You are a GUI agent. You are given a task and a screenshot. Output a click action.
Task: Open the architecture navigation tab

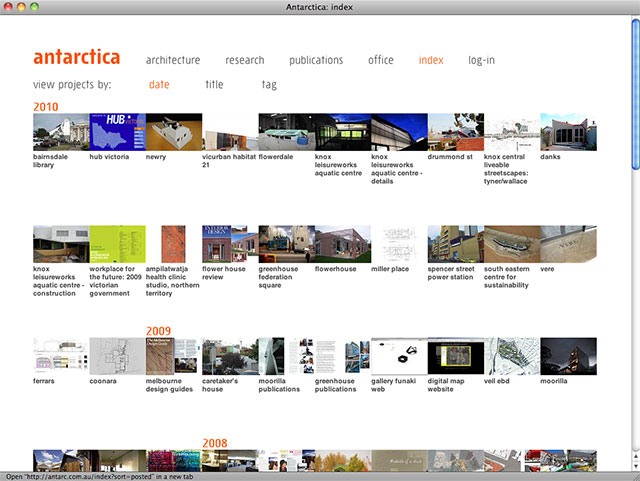click(172, 60)
